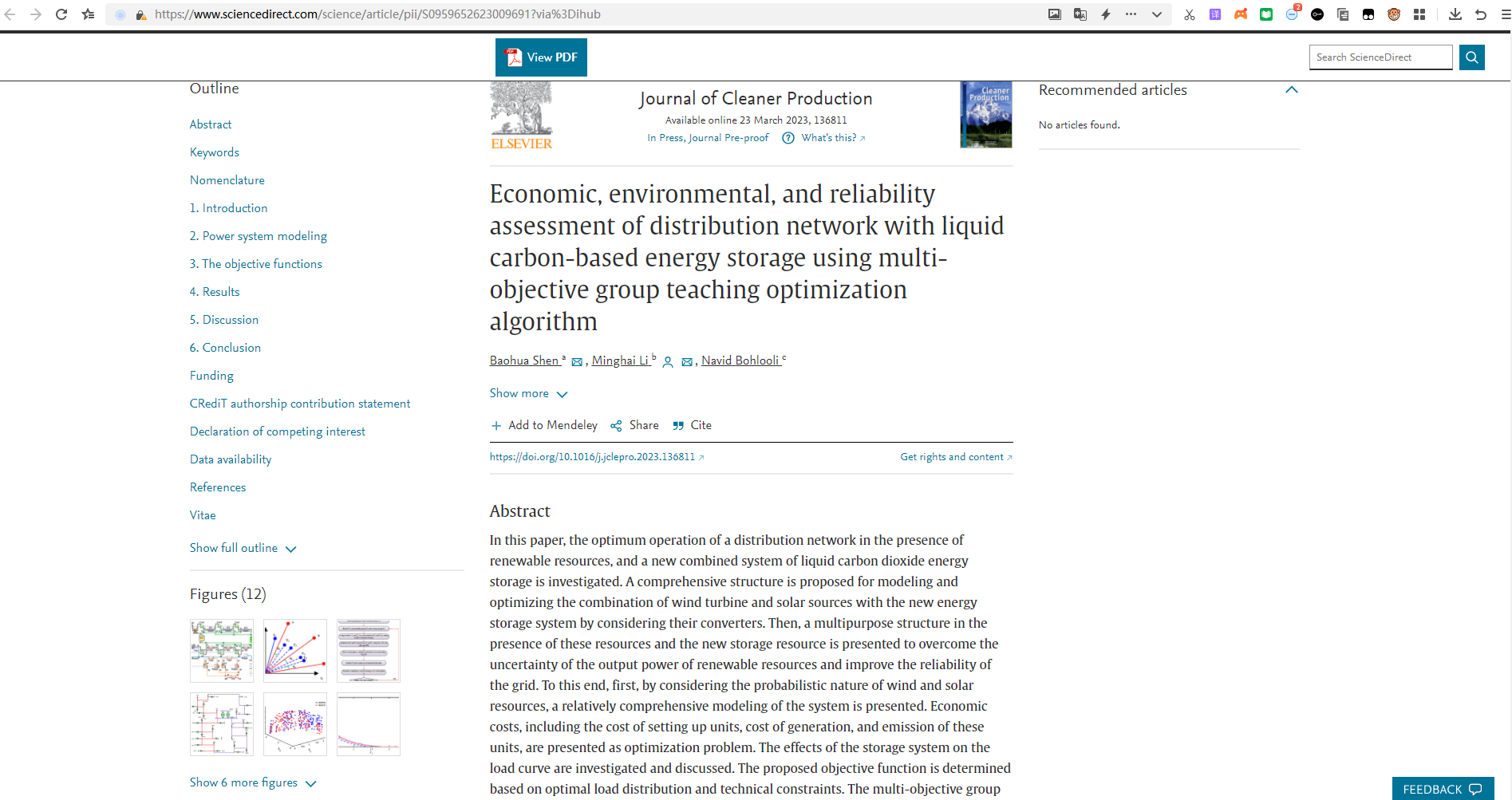Screen dimensions: 1512x800
Task: Reload the page with the refresh icon
Action: 61,14
